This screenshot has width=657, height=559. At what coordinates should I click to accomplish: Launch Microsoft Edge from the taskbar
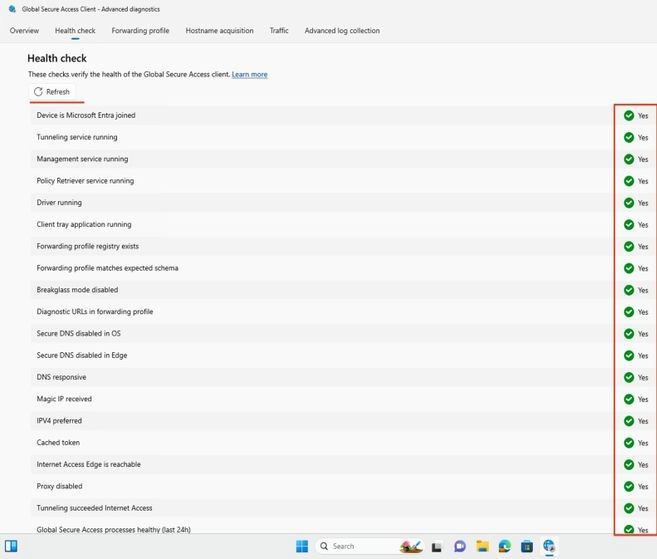click(504, 546)
